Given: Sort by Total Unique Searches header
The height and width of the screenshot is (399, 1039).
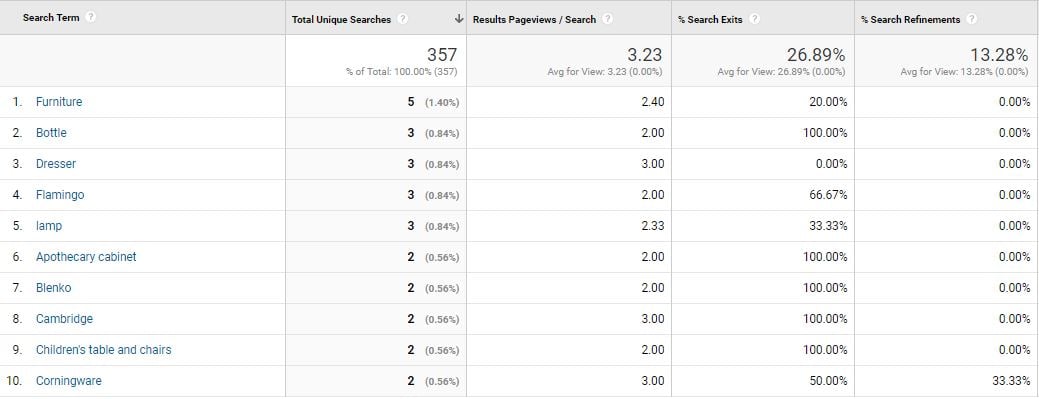Looking at the screenshot, I should (341, 20).
